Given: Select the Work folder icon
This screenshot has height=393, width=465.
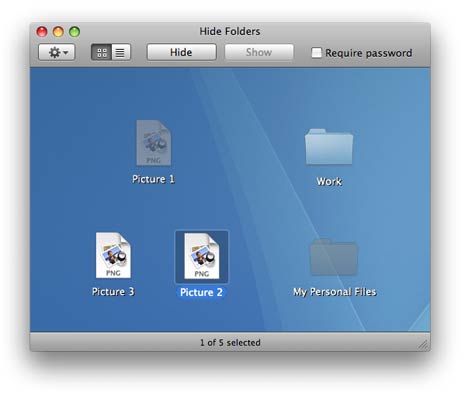Looking at the screenshot, I should (x=329, y=147).
